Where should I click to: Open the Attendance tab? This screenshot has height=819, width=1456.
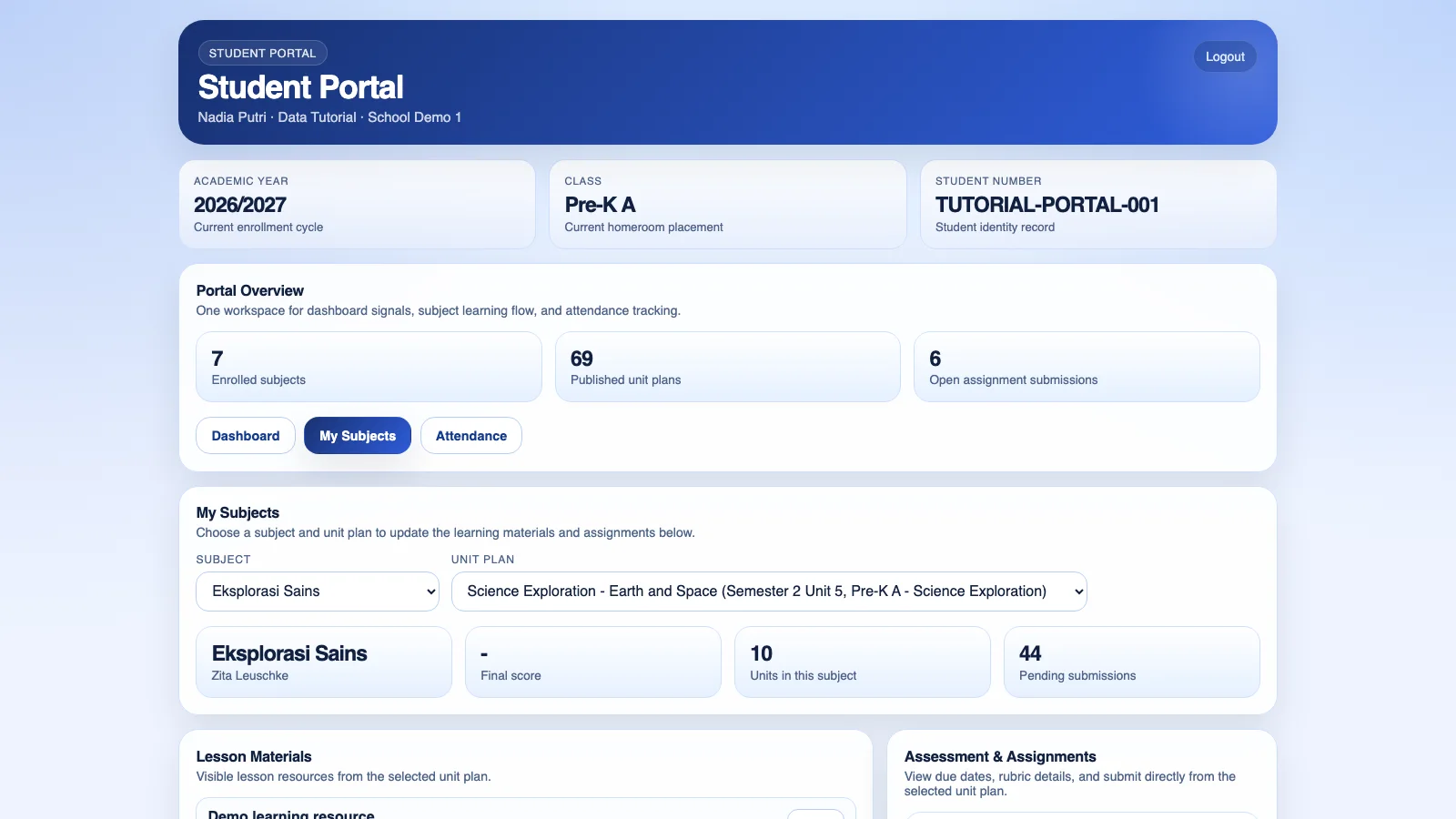[x=471, y=436]
